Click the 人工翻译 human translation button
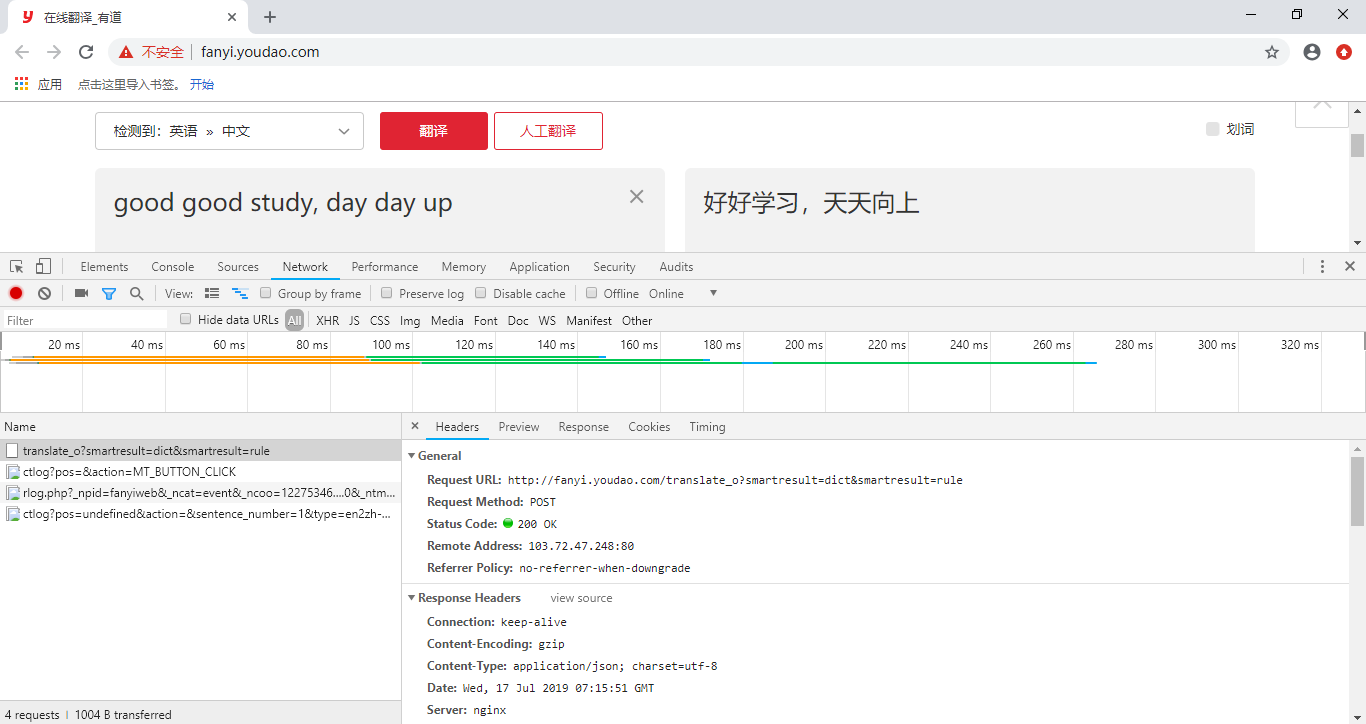 tap(548, 131)
